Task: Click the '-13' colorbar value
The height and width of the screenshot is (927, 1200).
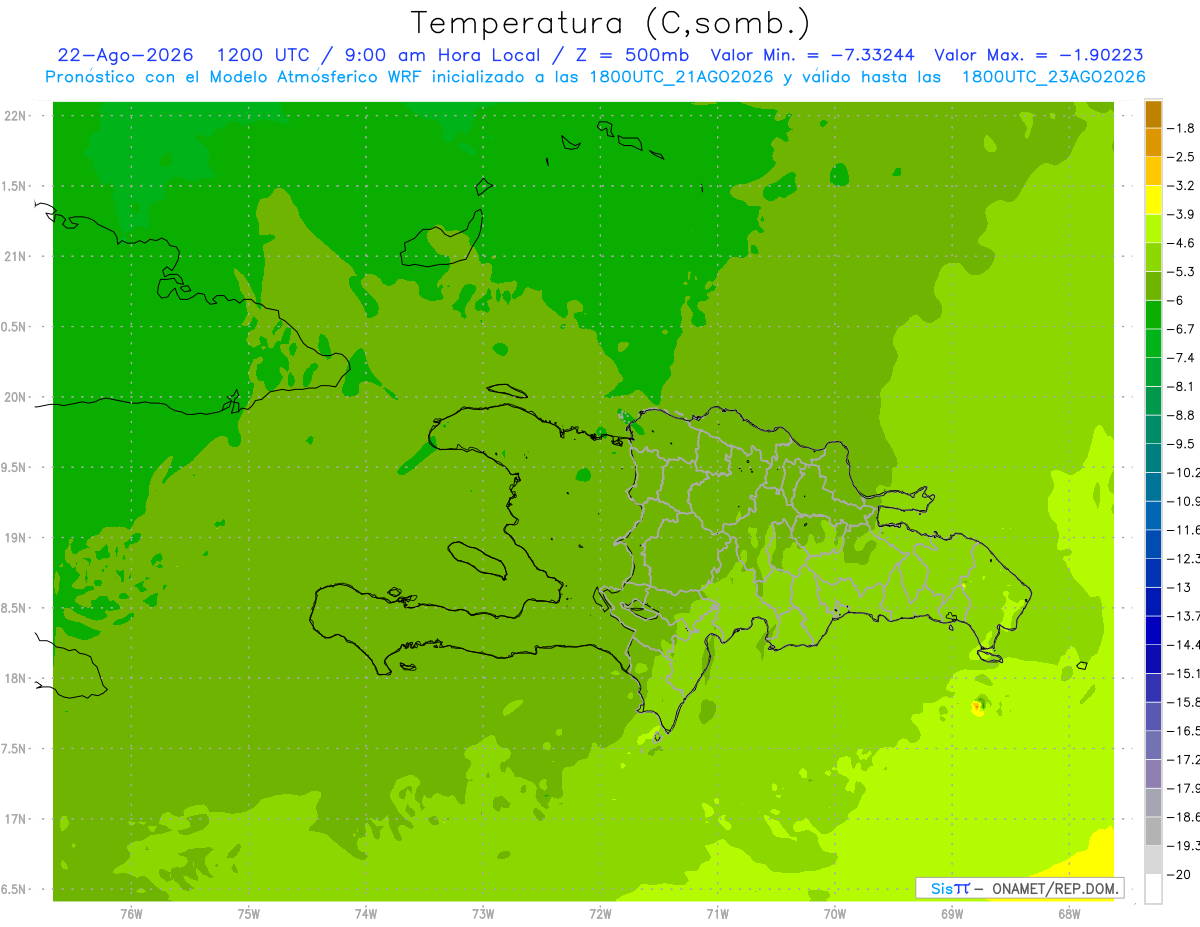Action: tap(1178, 587)
